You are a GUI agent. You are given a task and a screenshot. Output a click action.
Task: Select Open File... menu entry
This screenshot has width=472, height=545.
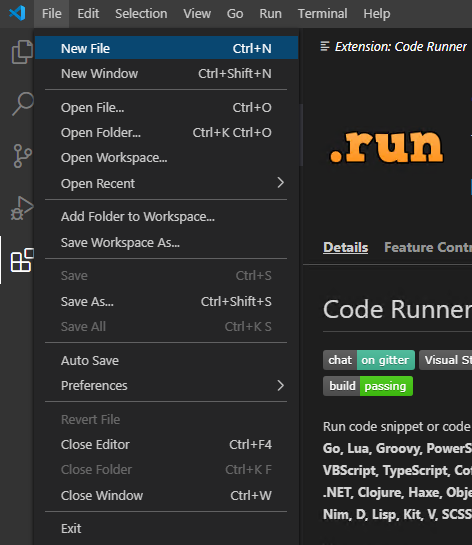166,107
